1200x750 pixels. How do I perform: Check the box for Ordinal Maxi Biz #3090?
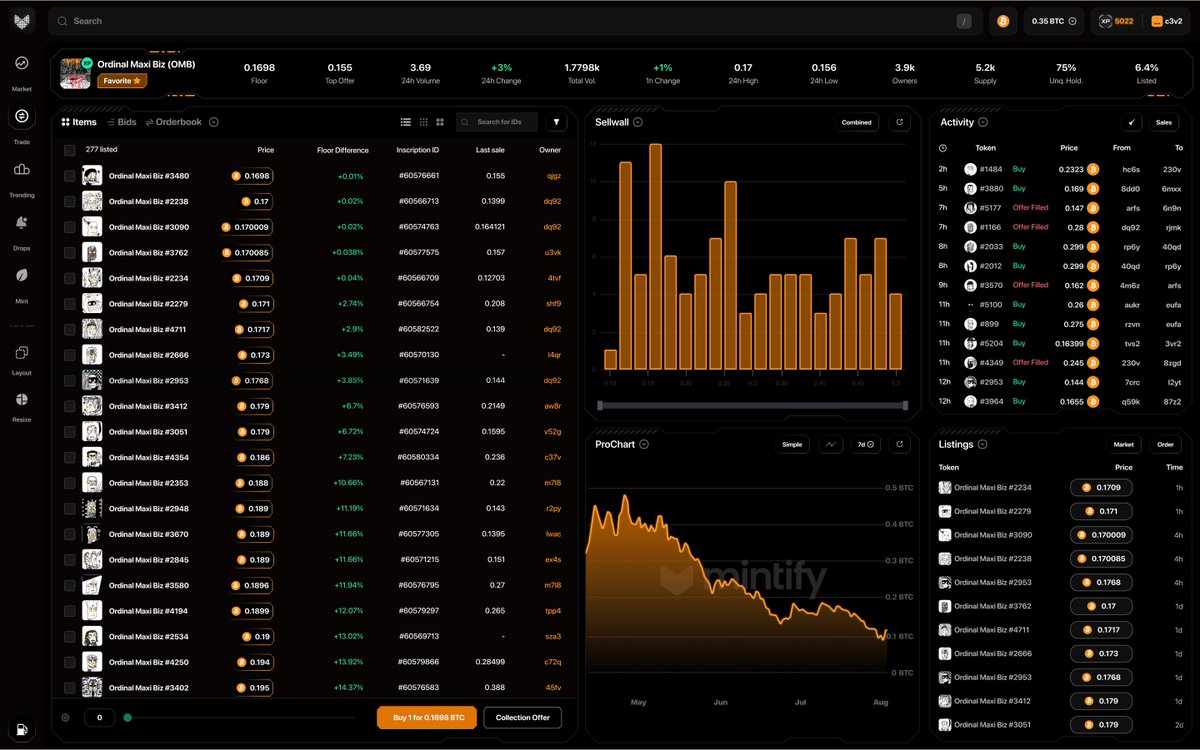(70, 227)
